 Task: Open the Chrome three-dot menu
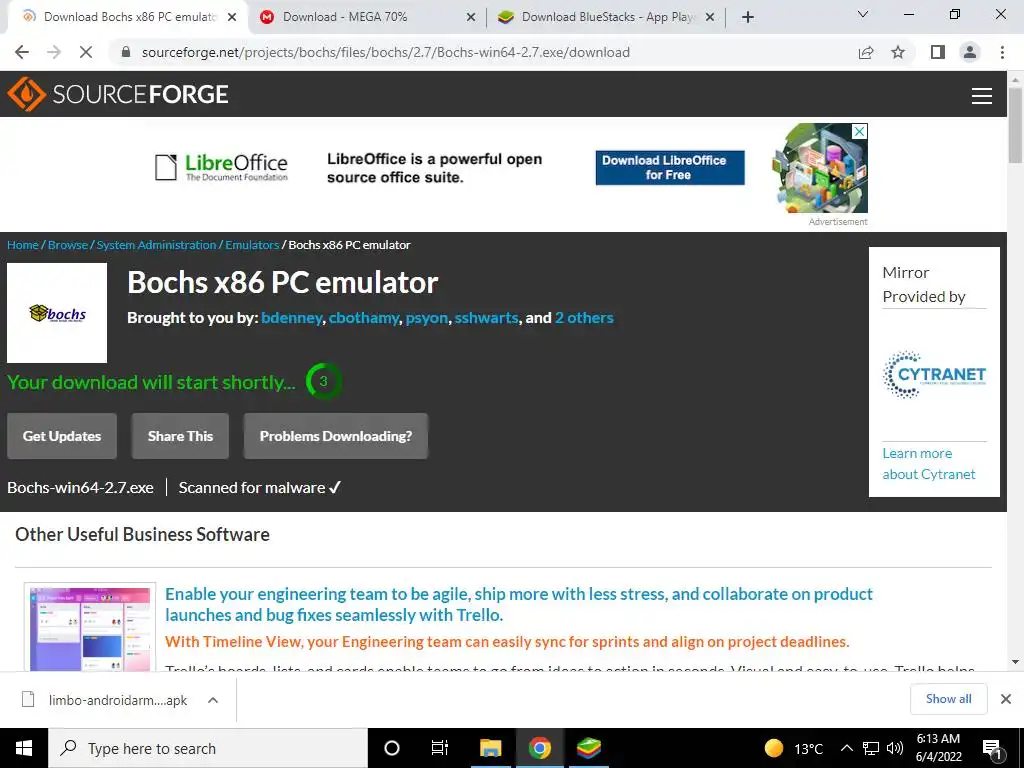coord(1002,52)
